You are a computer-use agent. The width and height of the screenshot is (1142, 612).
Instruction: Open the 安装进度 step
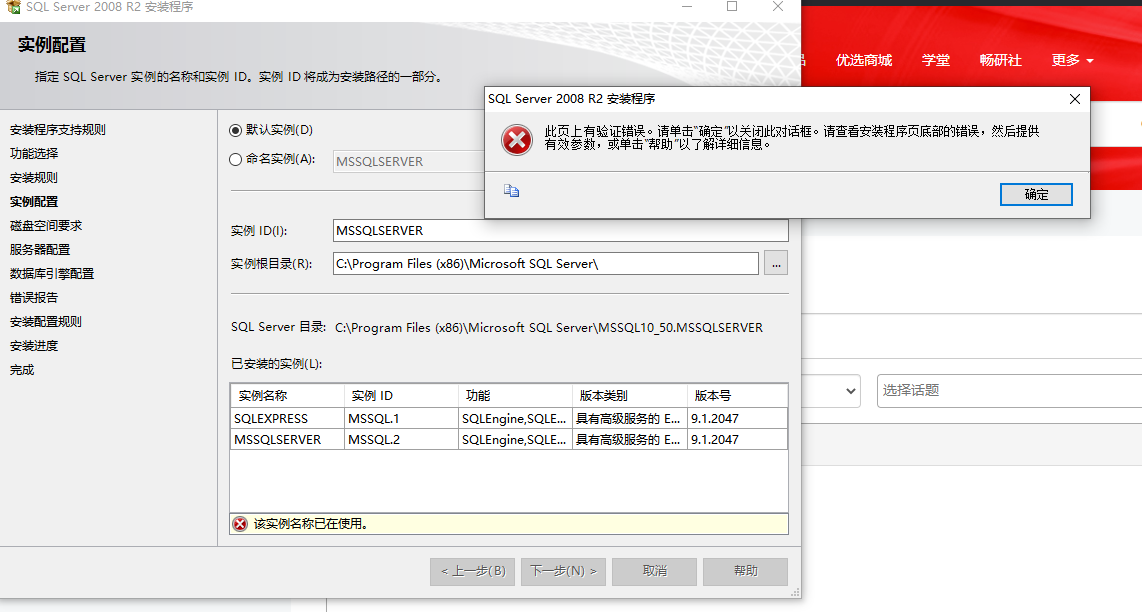[34, 346]
